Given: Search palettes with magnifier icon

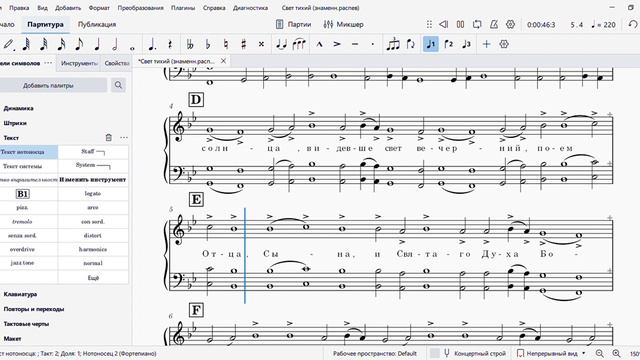Looking at the screenshot, I should click(x=118, y=85).
